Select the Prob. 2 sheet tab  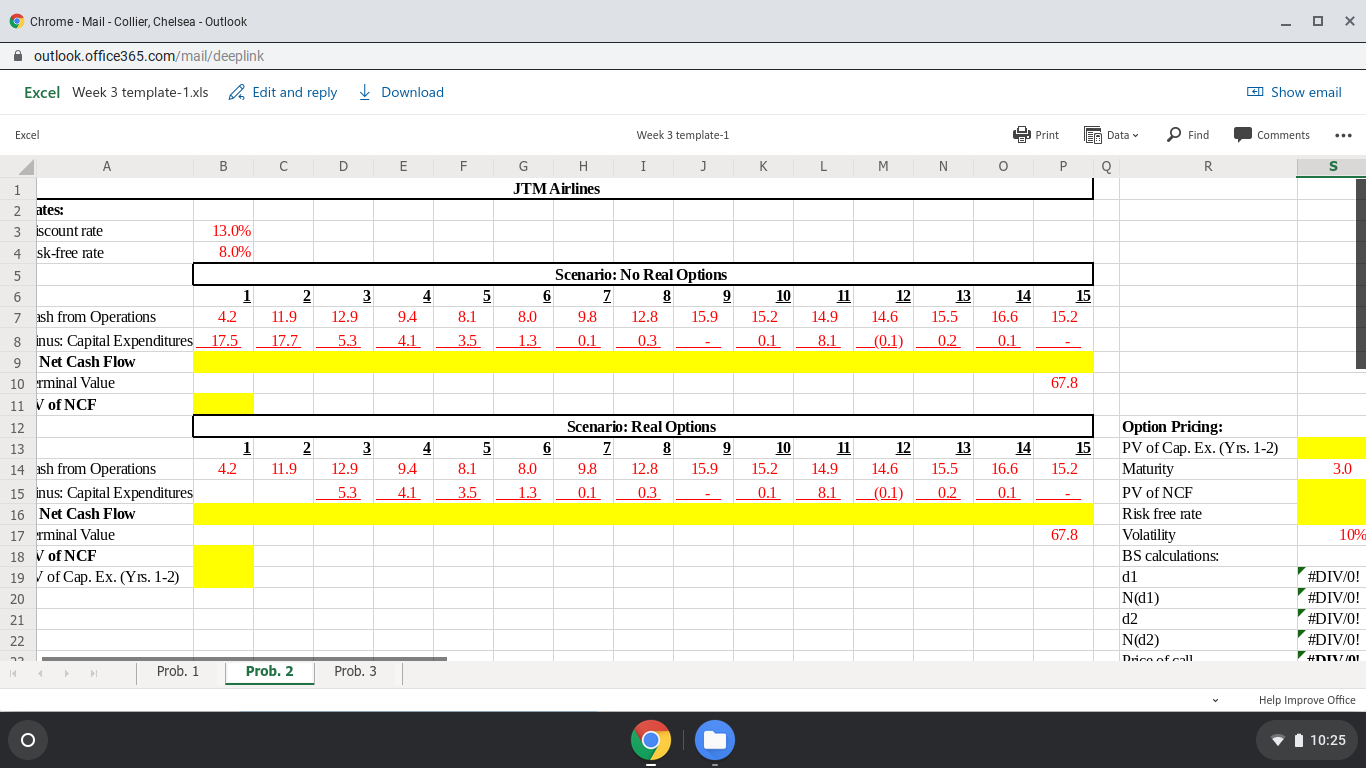269,671
